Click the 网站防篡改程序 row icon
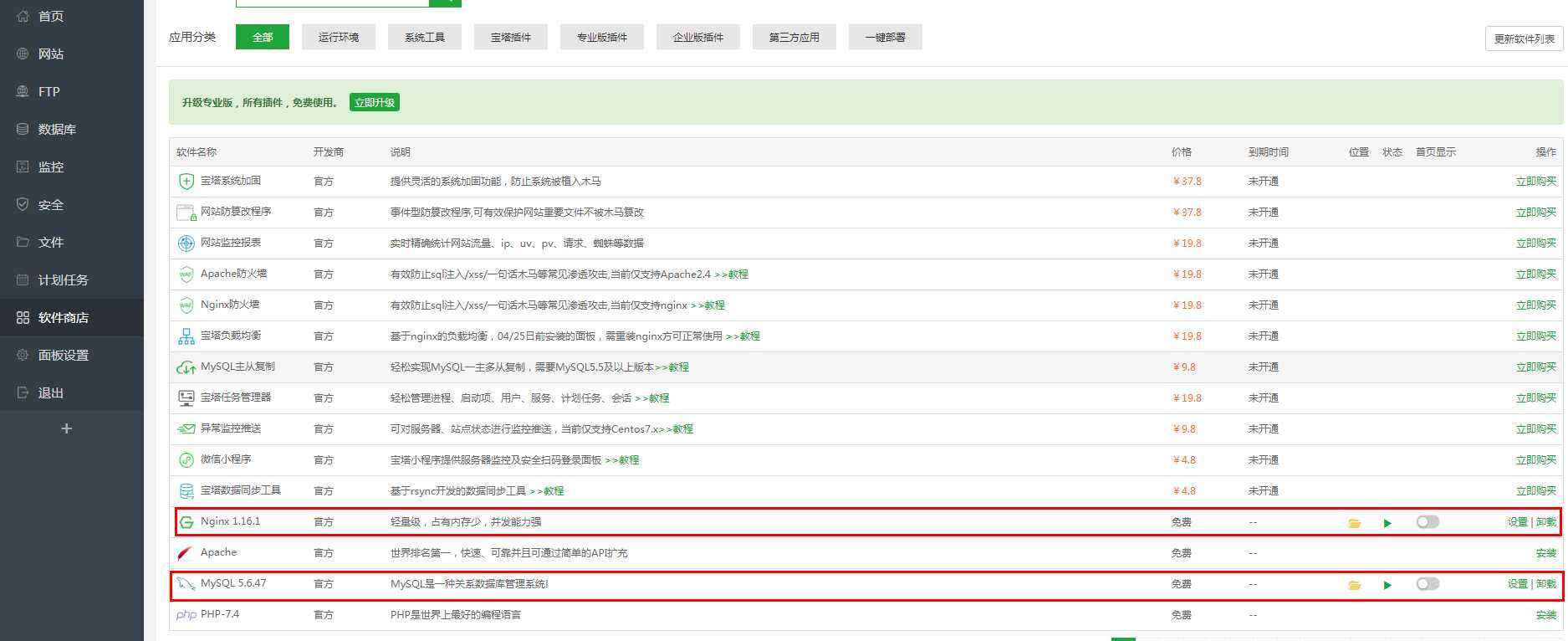1568x641 pixels. coord(186,212)
